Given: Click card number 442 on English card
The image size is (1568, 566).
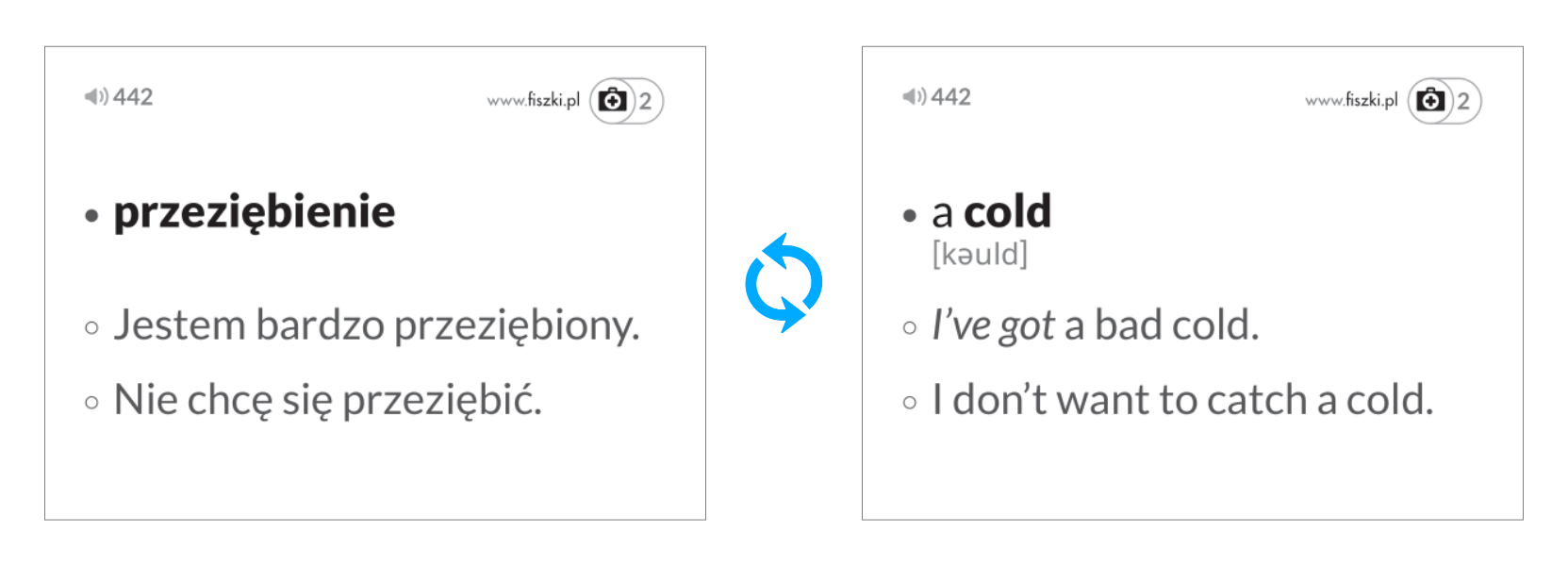Looking at the screenshot, I should [950, 96].
